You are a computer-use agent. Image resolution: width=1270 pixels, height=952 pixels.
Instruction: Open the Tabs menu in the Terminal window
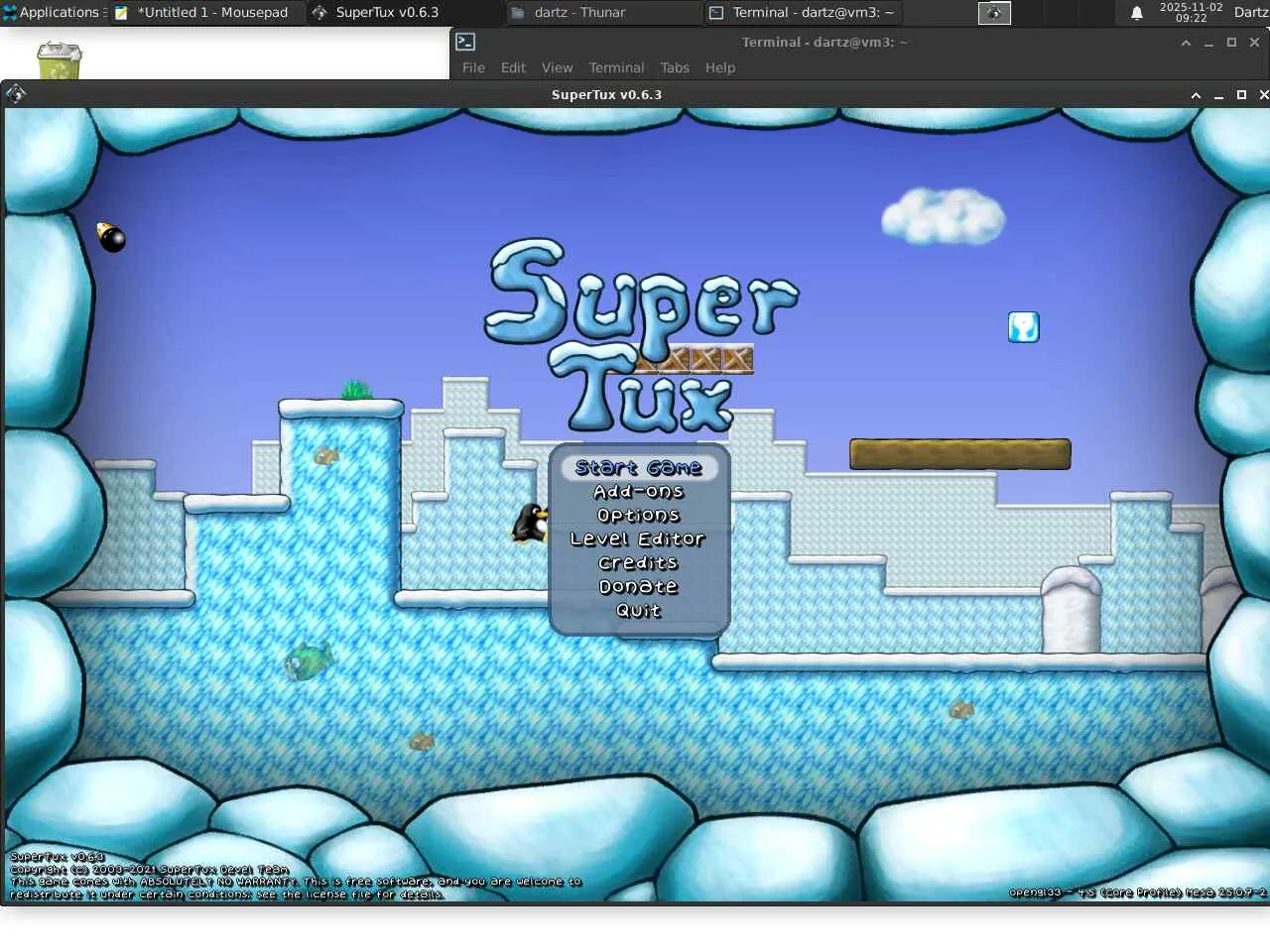tap(675, 67)
